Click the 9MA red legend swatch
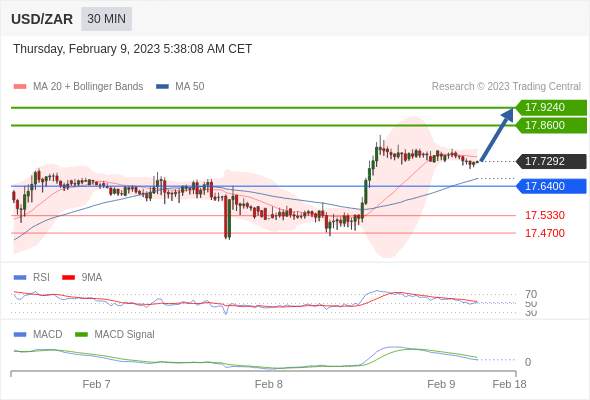This screenshot has width=590, height=400. [x=68, y=278]
